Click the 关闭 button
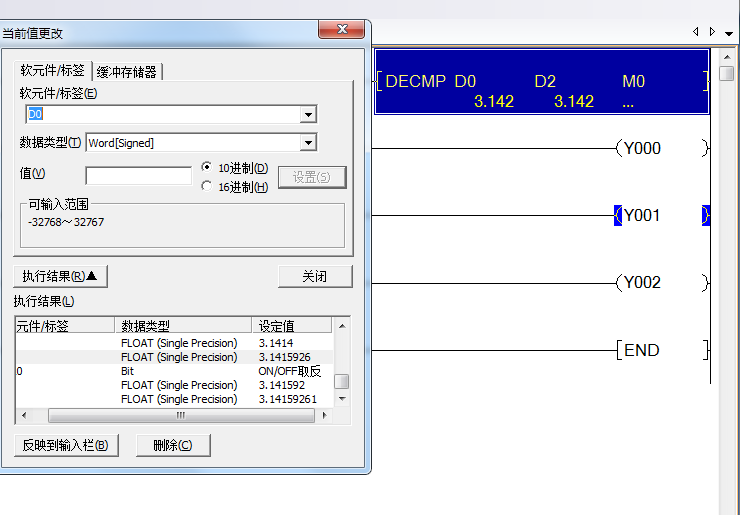 (315, 276)
